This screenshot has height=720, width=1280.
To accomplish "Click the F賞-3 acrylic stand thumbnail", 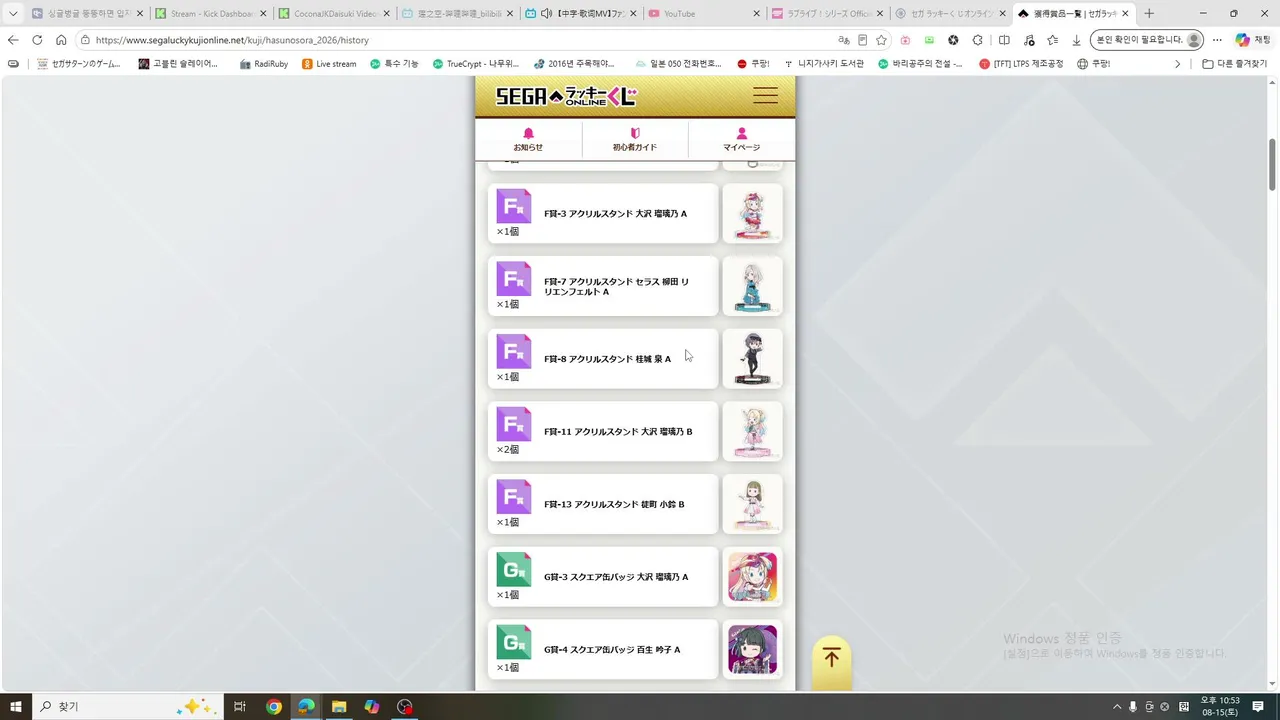I will coord(752,213).
